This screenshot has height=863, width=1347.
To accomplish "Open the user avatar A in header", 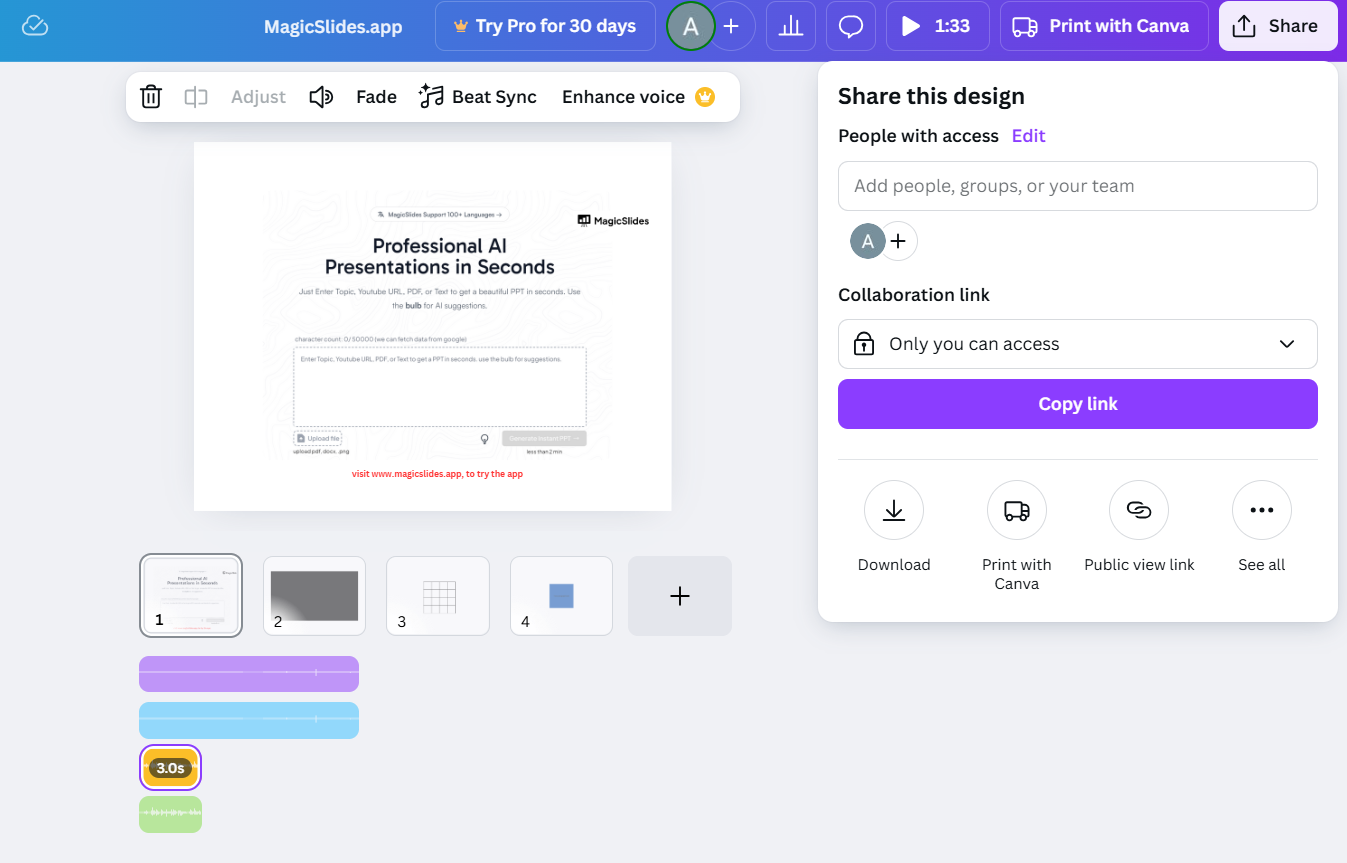I will click(x=690, y=26).
